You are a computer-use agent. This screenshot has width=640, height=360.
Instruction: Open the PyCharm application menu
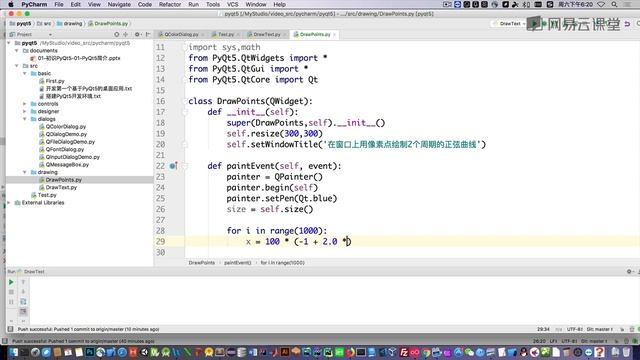click(34, 4)
